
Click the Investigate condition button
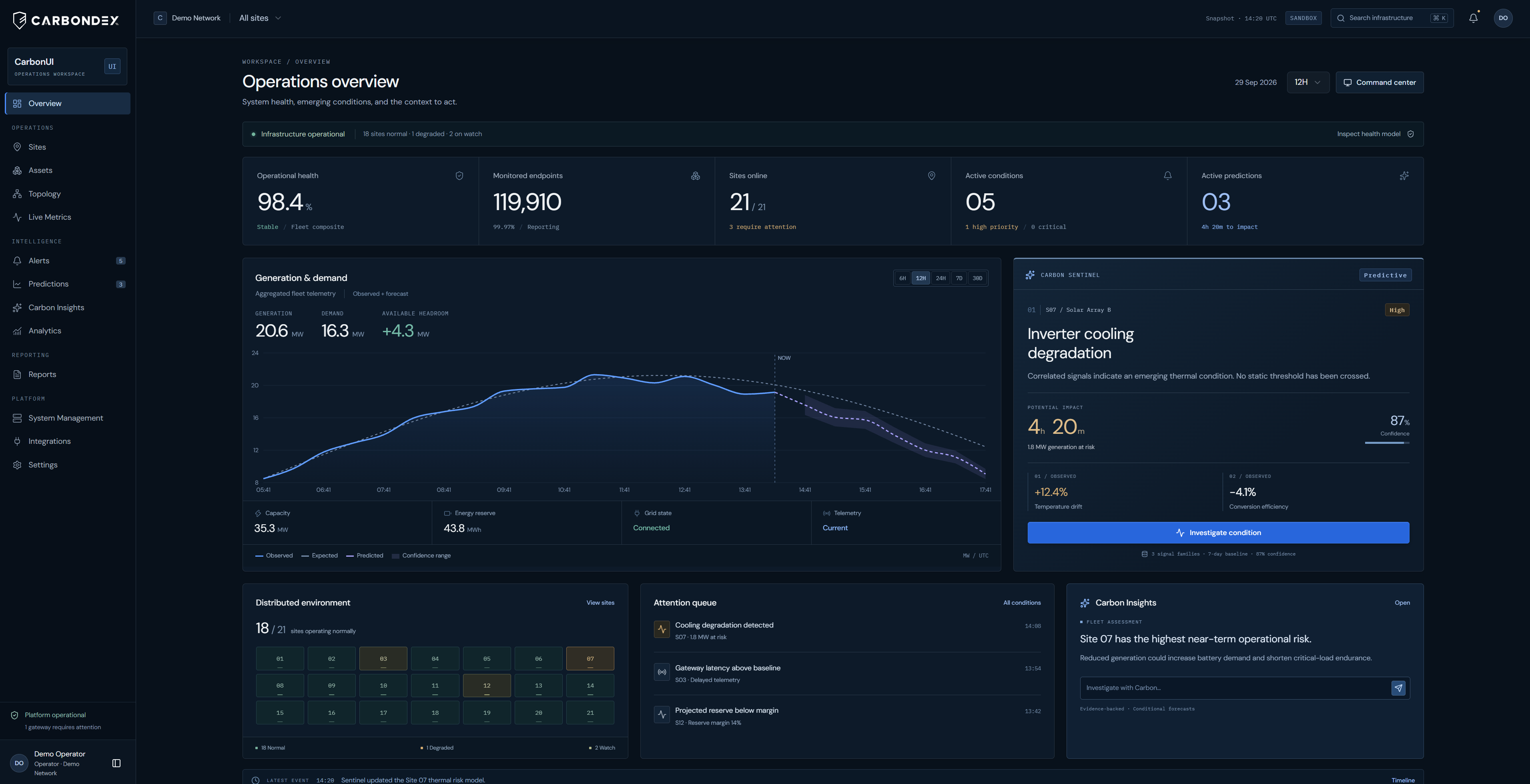click(1218, 533)
